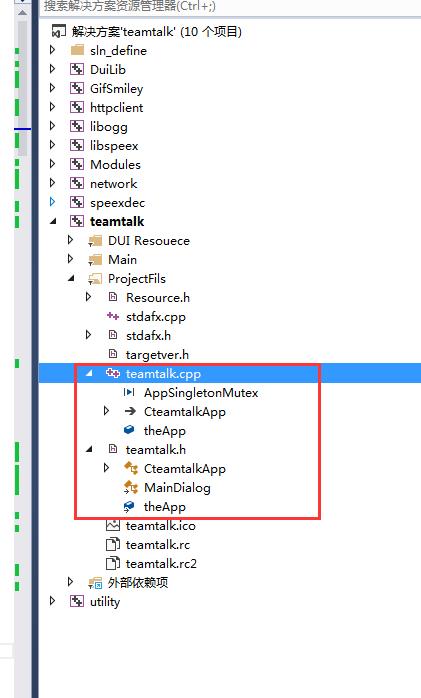Click the theApp variable icon under teamtalk.cpp
The image size is (421, 698).
click(x=129, y=430)
